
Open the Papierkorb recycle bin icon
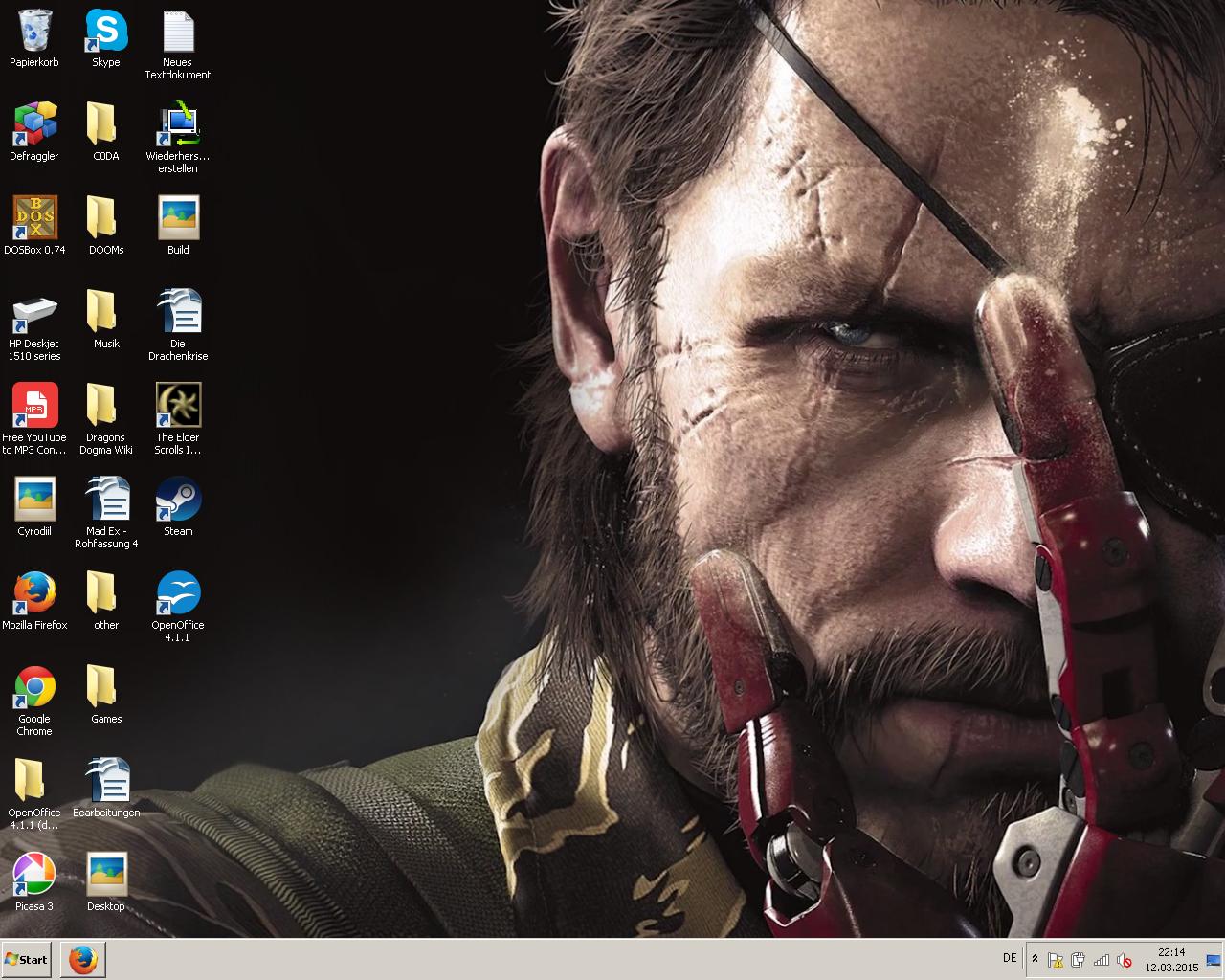tap(34, 31)
